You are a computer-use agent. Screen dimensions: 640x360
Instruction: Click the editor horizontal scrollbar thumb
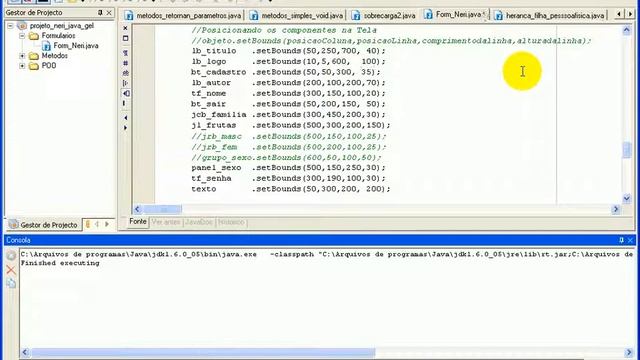[x=162, y=209]
